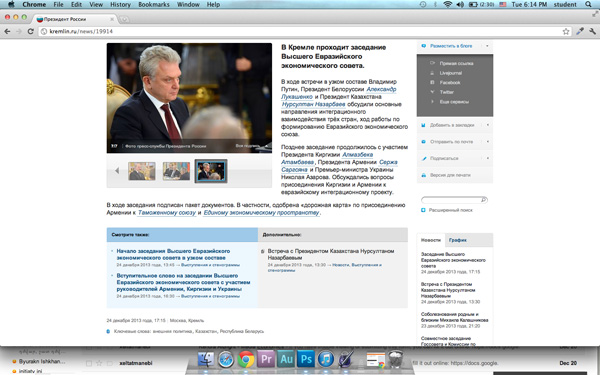Click the Разместить в блоге button
This screenshot has height=375, width=600.
[x=451, y=46]
